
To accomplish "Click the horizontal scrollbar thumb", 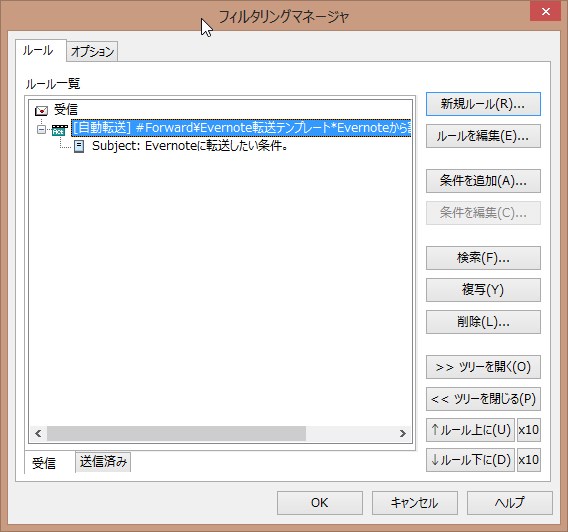I will (176, 433).
